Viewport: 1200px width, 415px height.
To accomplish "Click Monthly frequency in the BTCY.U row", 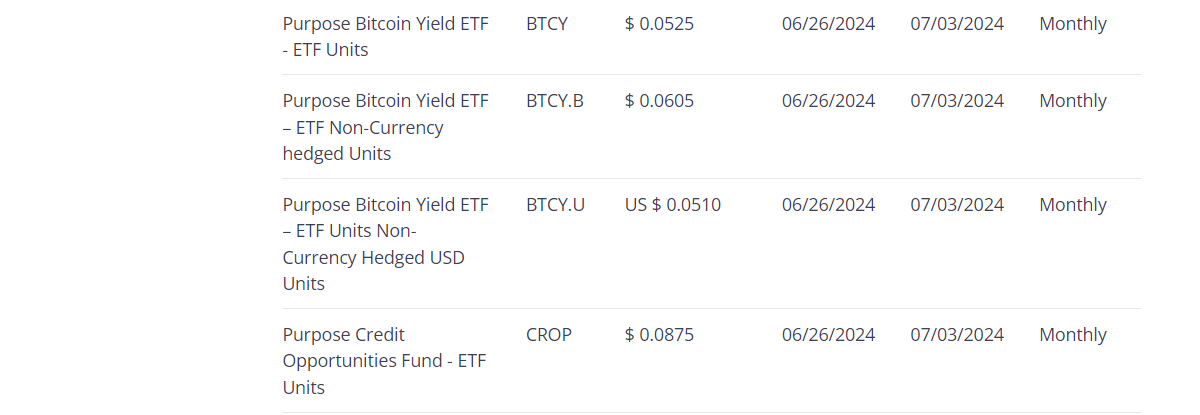I will pos(1073,205).
